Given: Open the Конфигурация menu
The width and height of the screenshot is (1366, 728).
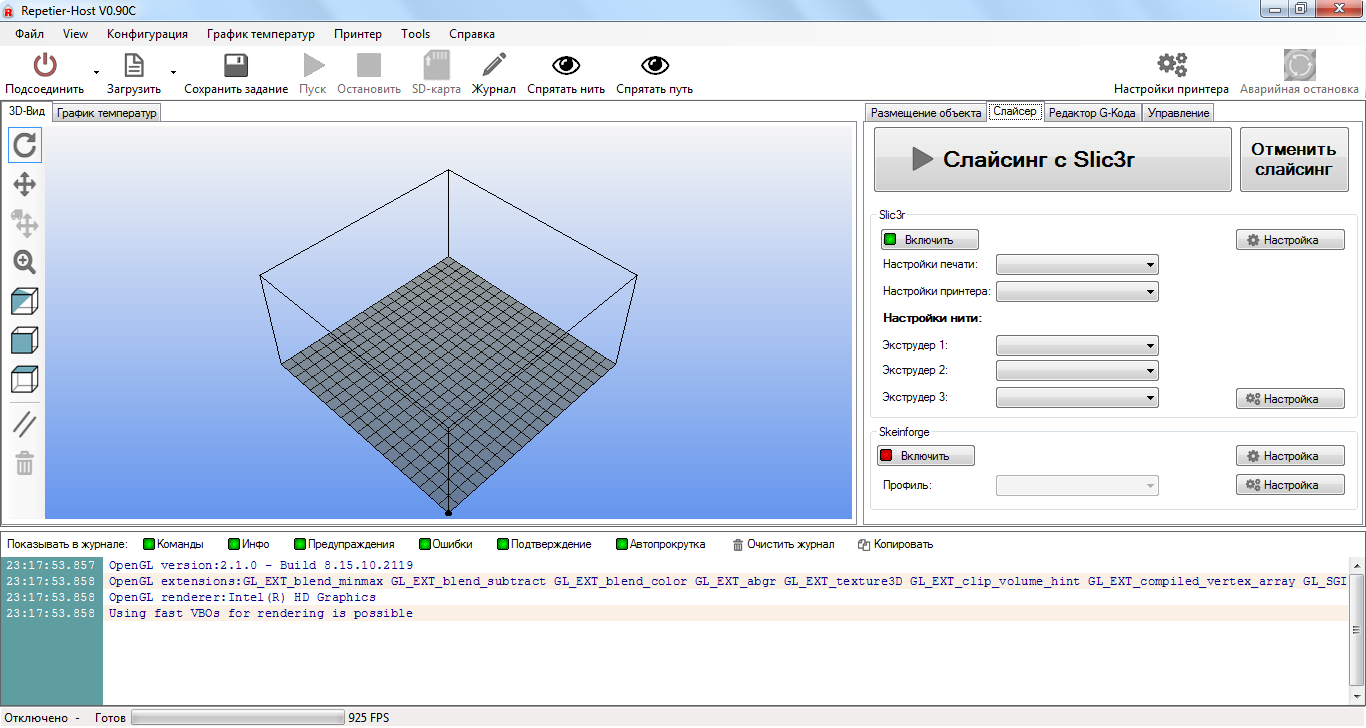Looking at the screenshot, I should [x=147, y=33].
